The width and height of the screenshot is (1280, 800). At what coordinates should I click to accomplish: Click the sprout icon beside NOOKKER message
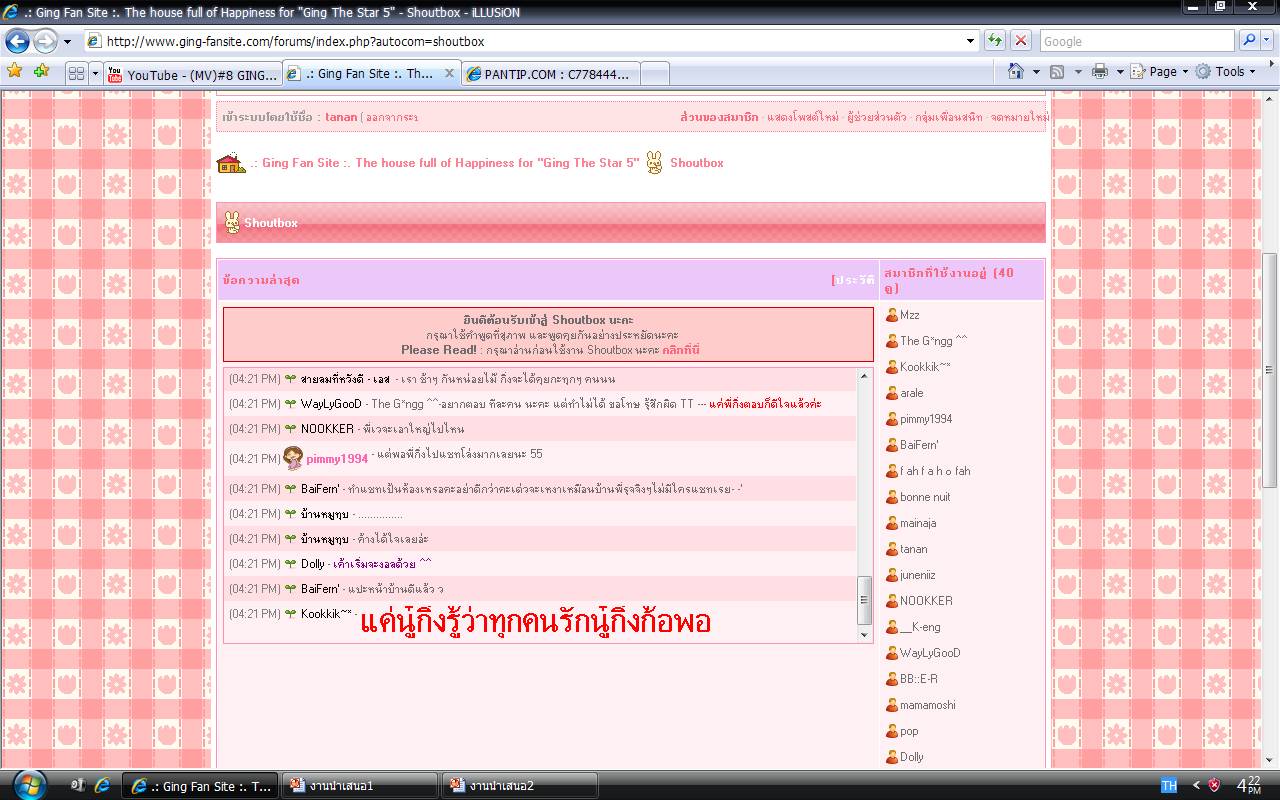[x=291, y=429]
